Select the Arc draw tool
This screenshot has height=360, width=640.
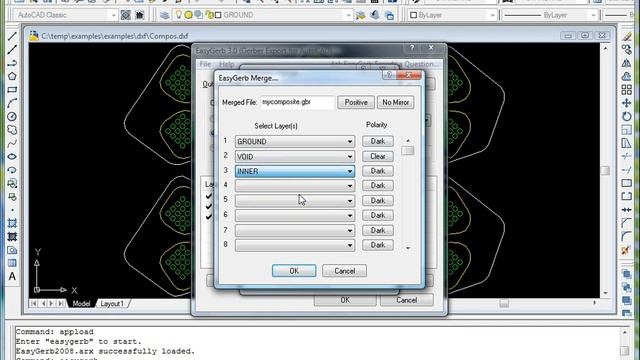tap(12, 103)
